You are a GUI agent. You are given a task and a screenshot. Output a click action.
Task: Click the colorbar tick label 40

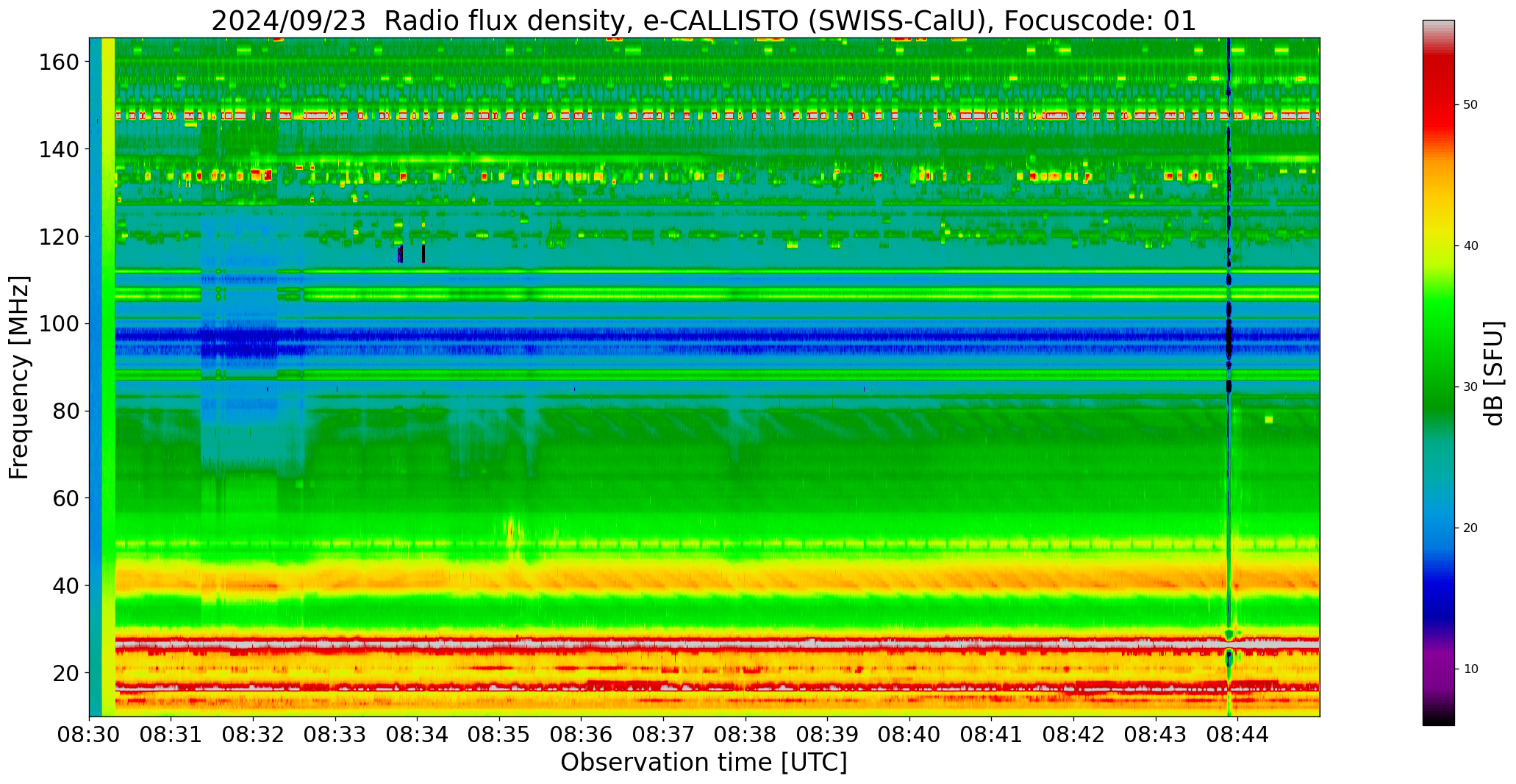[x=1470, y=246]
